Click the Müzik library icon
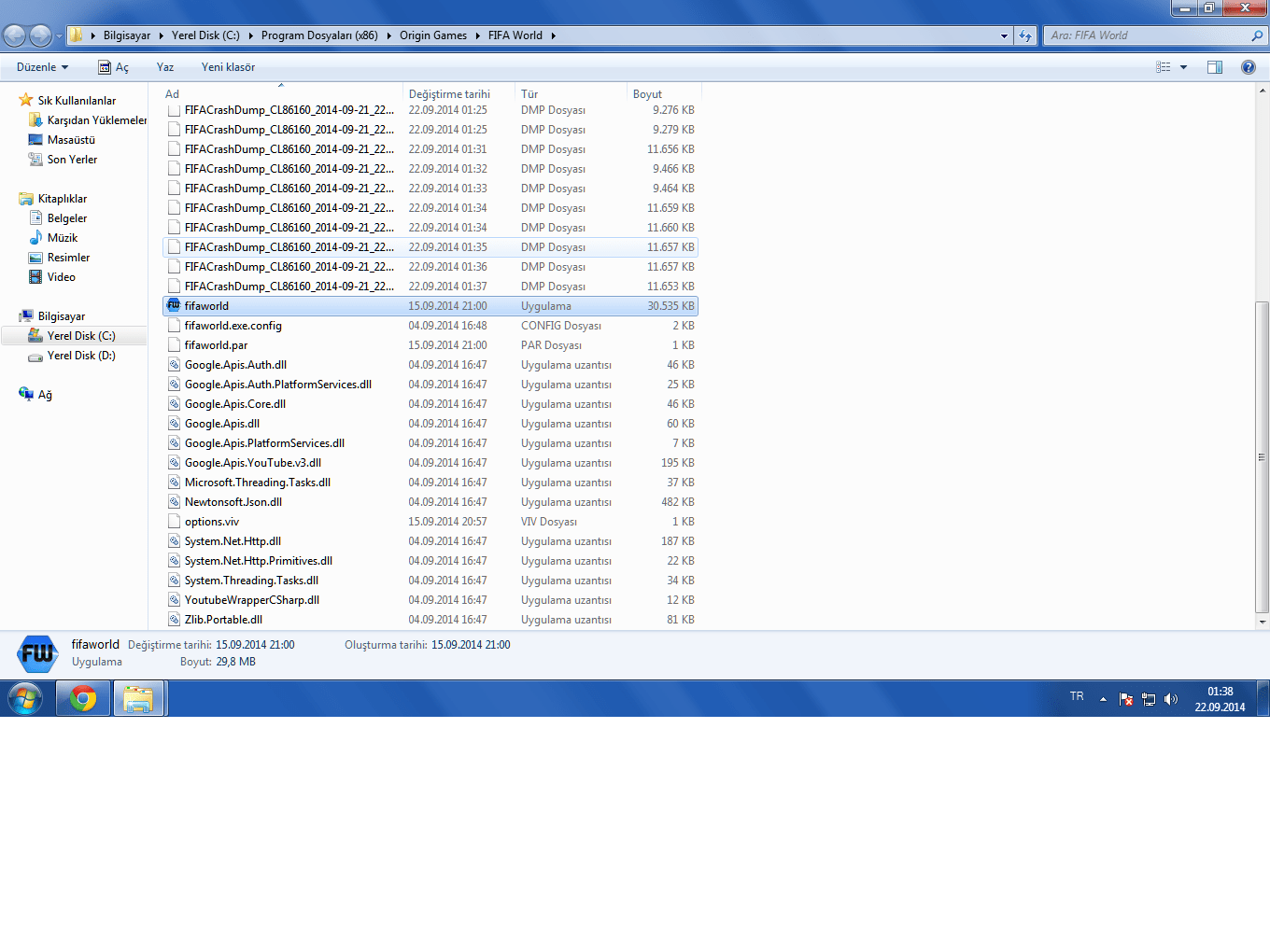Screen dimensions: 1270x952 coord(35,237)
